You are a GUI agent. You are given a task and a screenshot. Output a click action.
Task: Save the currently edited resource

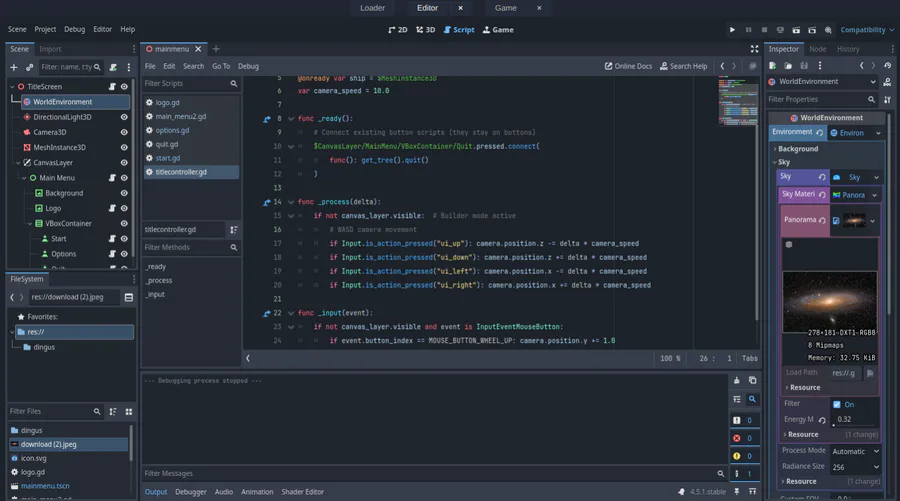click(804, 66)
